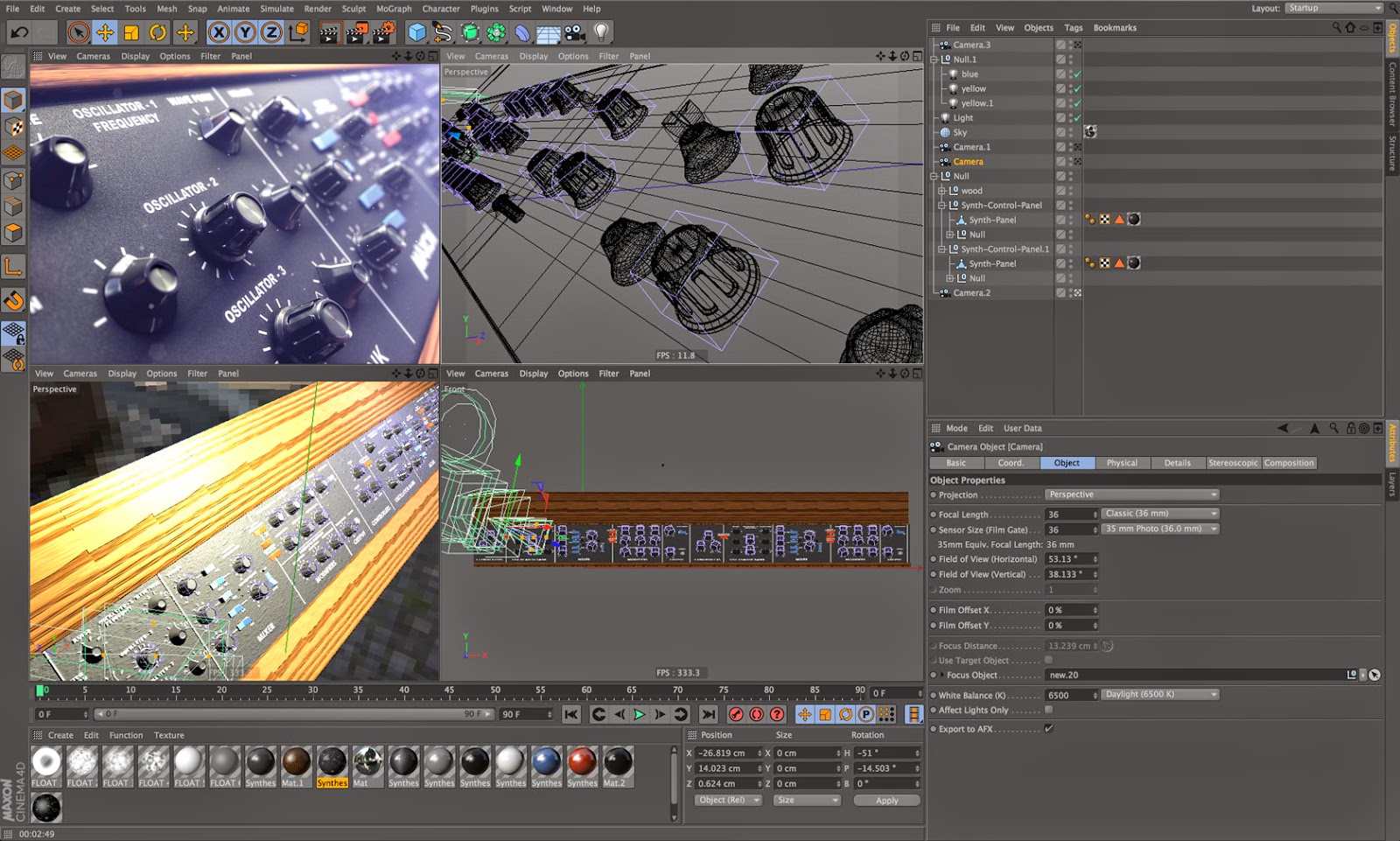The image size is (1400, 841).
Task: Click the Play Forwards button
Action: pyautogui.click(x=640, y=715)
